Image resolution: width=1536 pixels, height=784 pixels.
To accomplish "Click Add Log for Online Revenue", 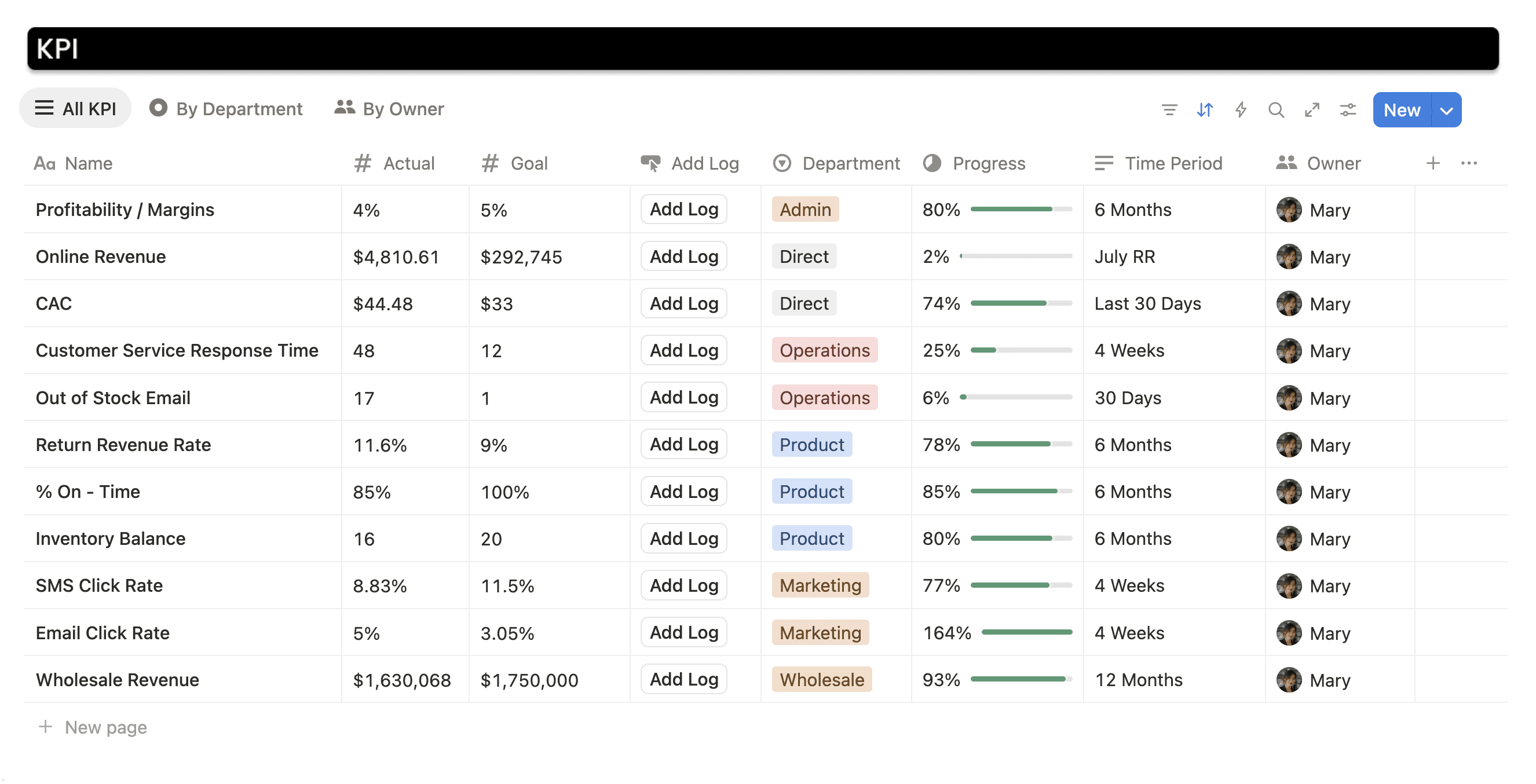I will pos(683,257).
